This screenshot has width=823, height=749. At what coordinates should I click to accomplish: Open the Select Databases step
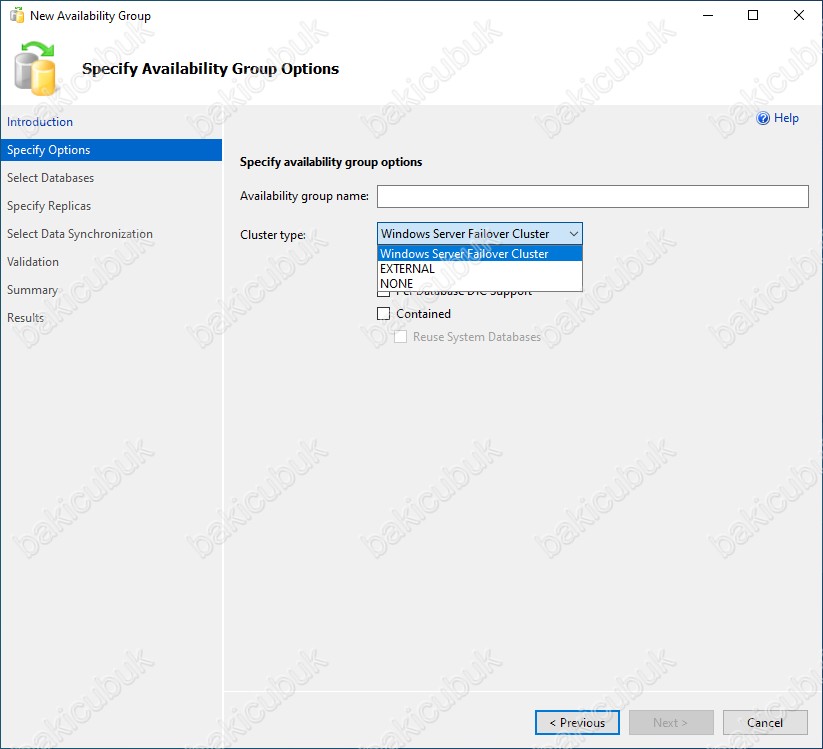[x=51, y=178]
